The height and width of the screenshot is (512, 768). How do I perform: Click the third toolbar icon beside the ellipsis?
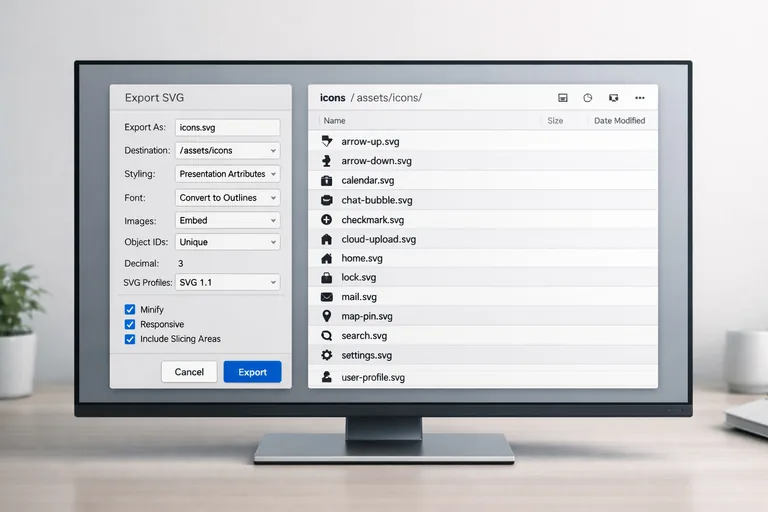tap(613, 98)
